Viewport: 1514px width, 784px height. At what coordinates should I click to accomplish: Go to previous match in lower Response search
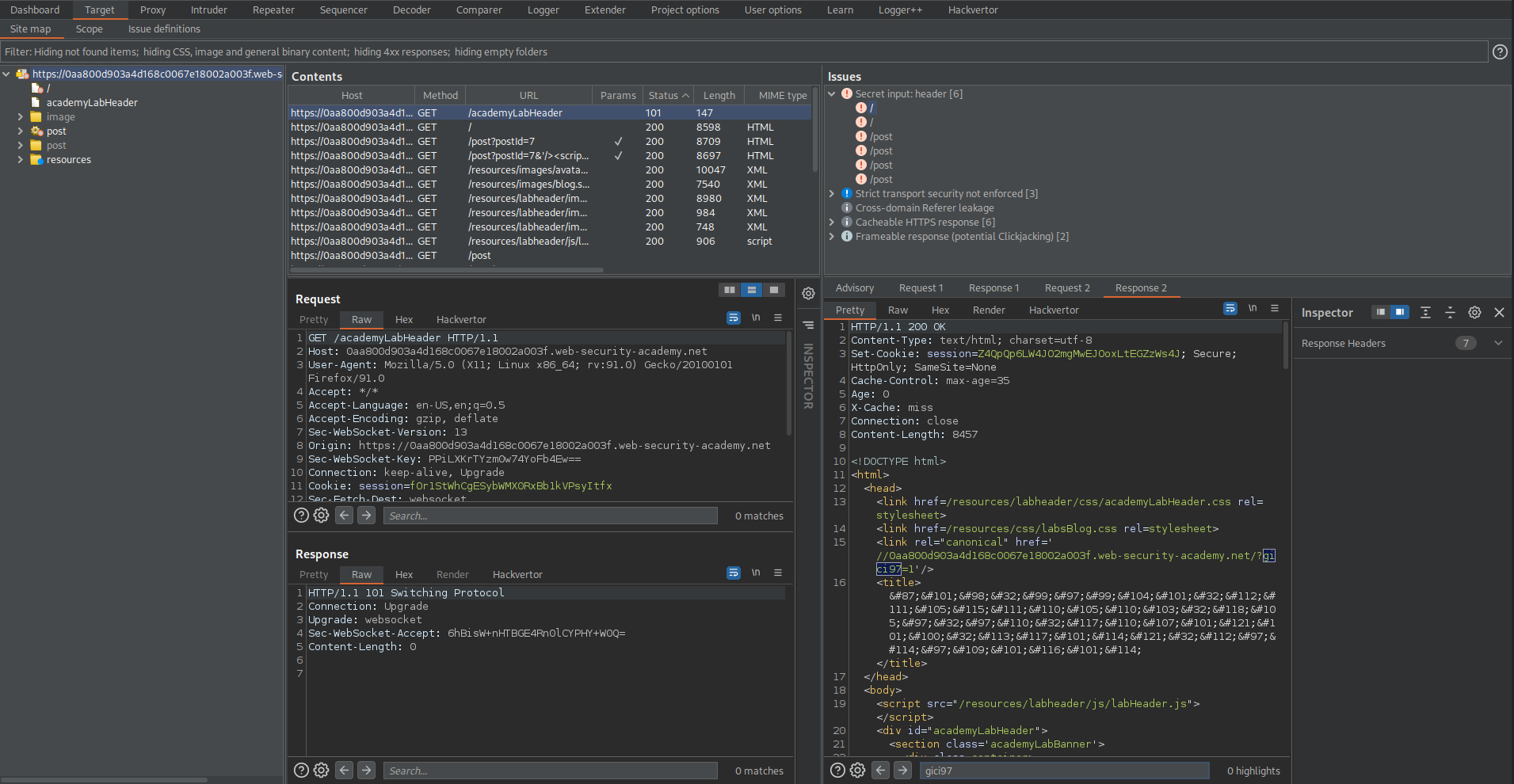pos(344,771)
